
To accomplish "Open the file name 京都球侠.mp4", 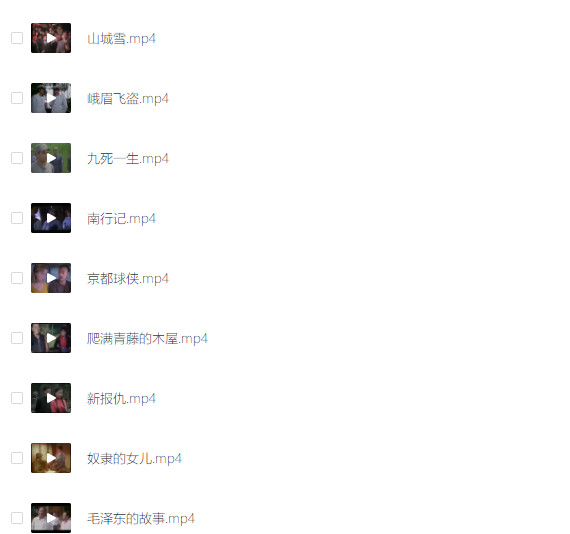I will pos(128,279).
